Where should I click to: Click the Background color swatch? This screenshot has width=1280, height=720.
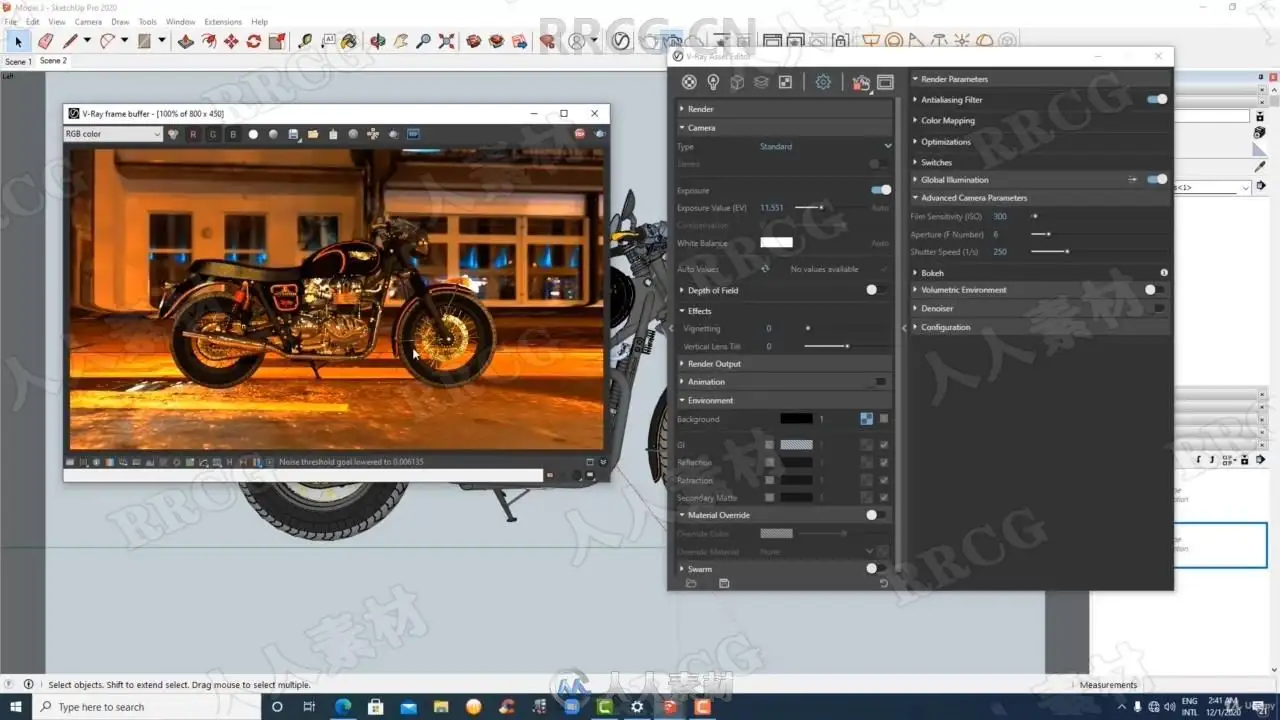(797, 419)
